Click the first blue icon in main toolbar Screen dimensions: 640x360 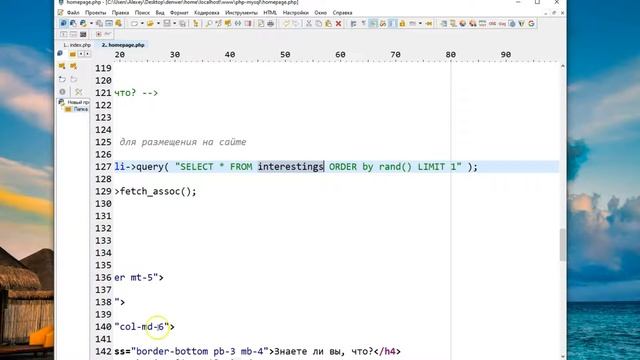64,24
